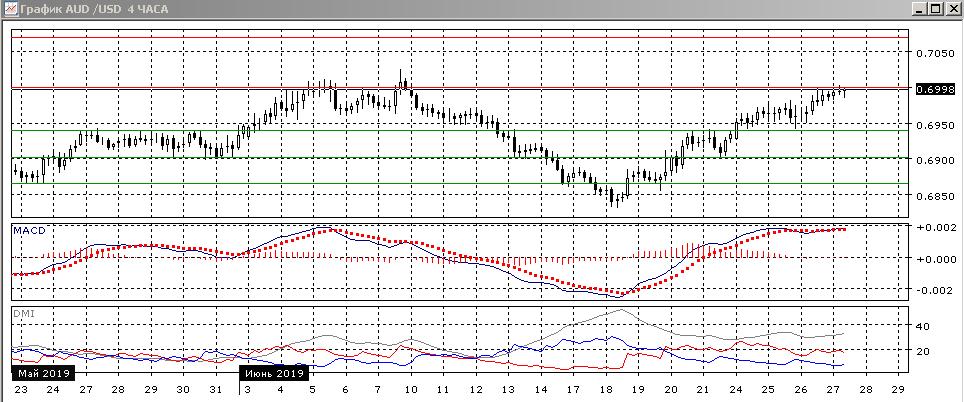Select the current price label 0.6998
This screenshot has width=964, height=402.
[x=935, y=89]
